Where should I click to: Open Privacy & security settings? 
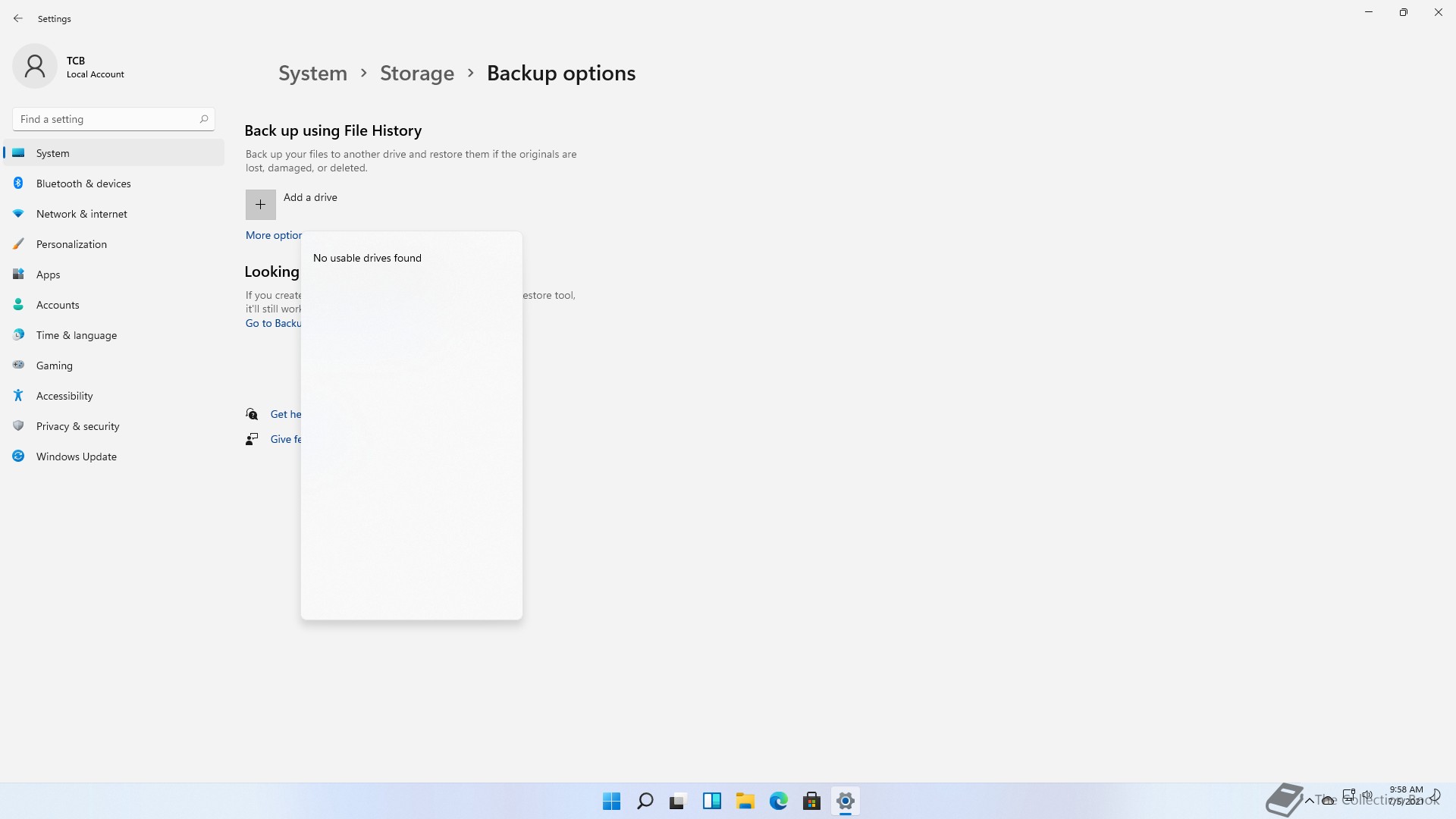[x=114, y=426]
